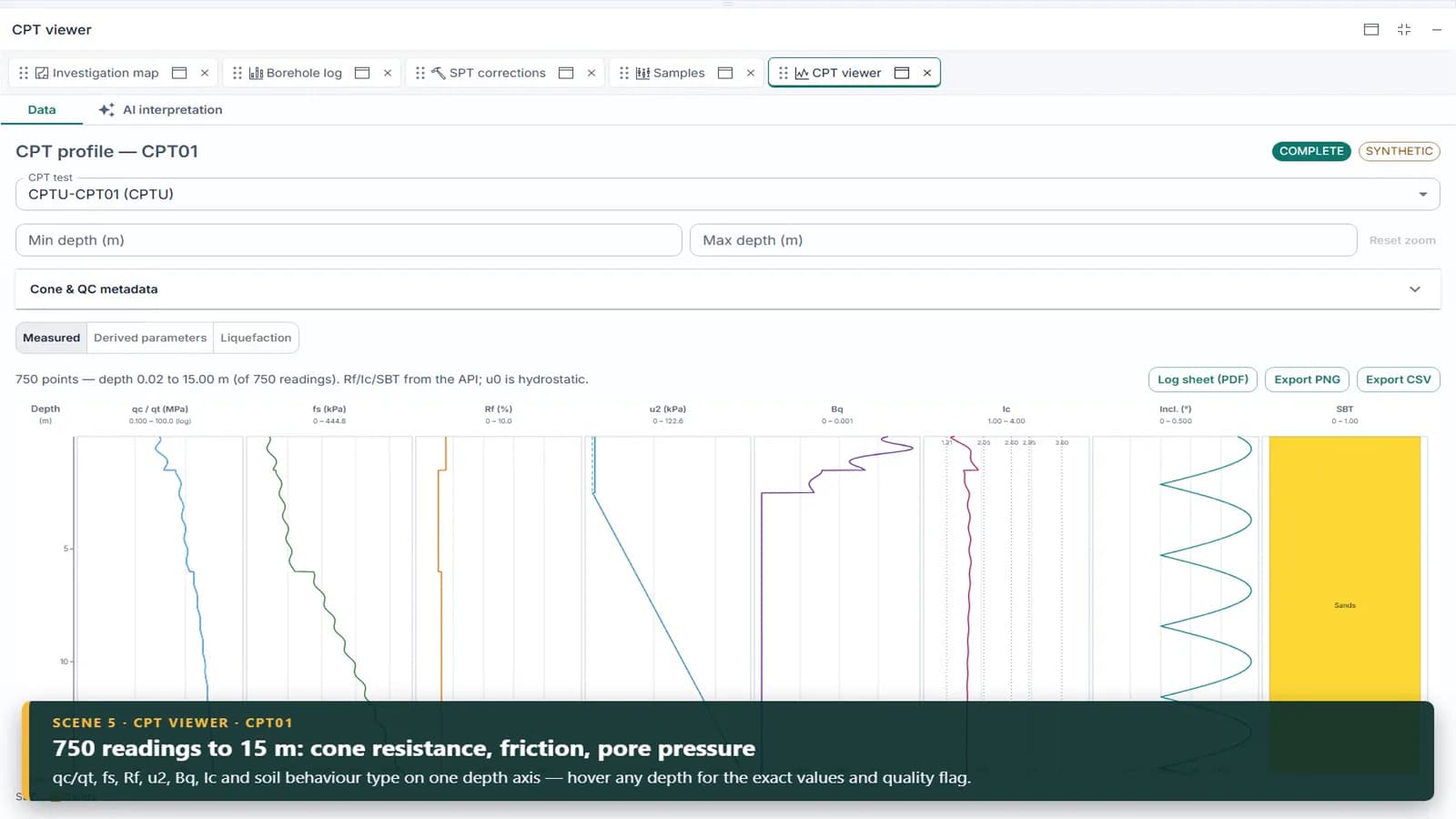Screen dimensions: 1456x819
Task: Click the collapse arrows icon in title bar
Action: click(x=1404, y=29)
